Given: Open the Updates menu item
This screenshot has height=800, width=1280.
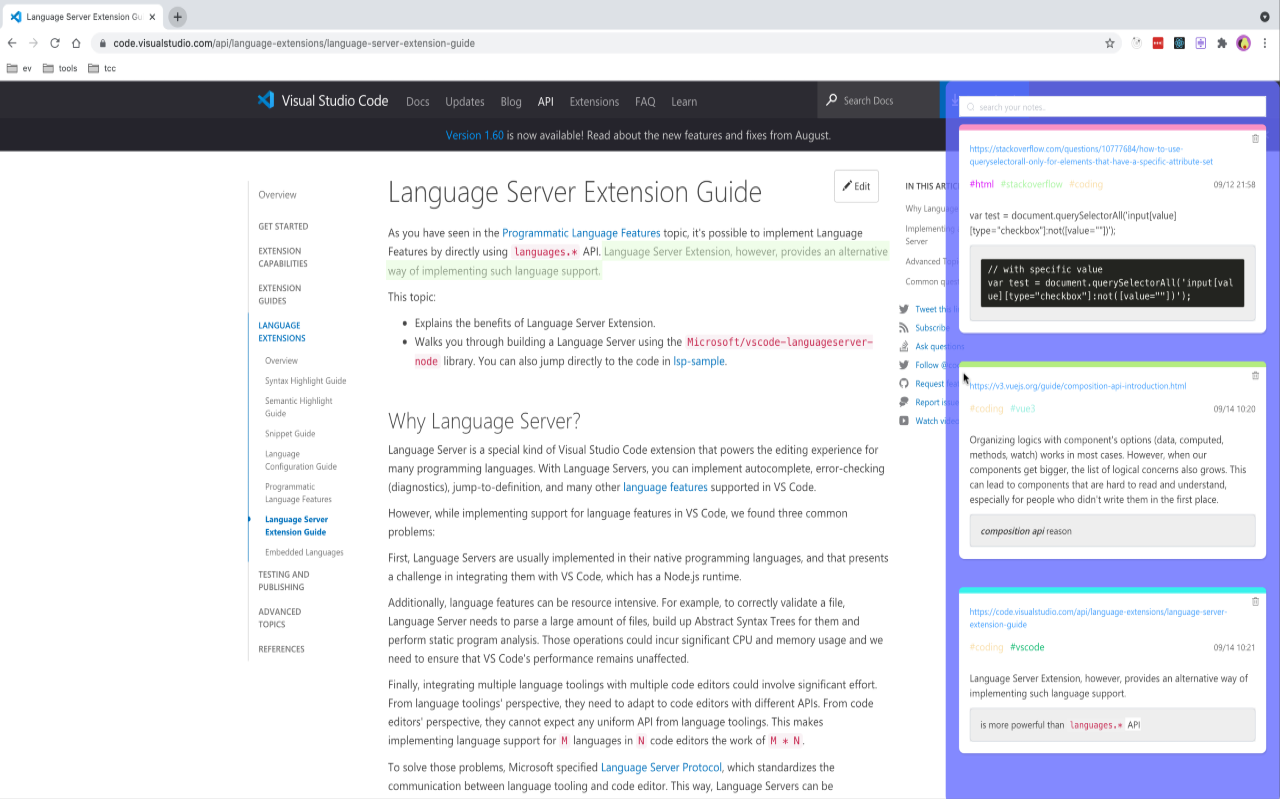Looking at the screenshot, I should coord(465,101).
